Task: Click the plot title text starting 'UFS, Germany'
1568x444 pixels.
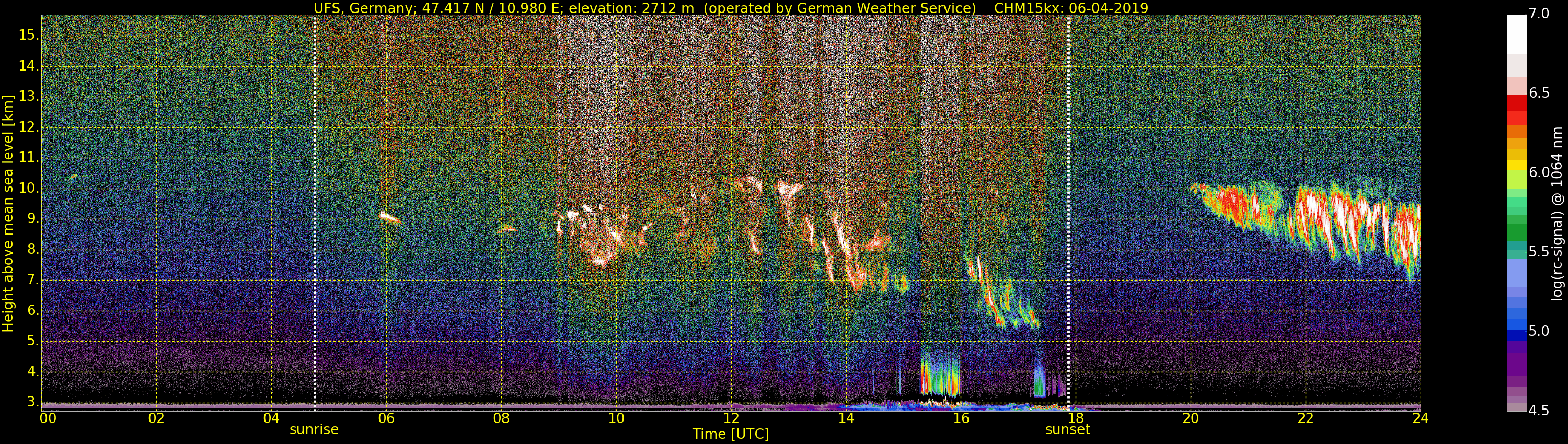Action: coord(731,8)
